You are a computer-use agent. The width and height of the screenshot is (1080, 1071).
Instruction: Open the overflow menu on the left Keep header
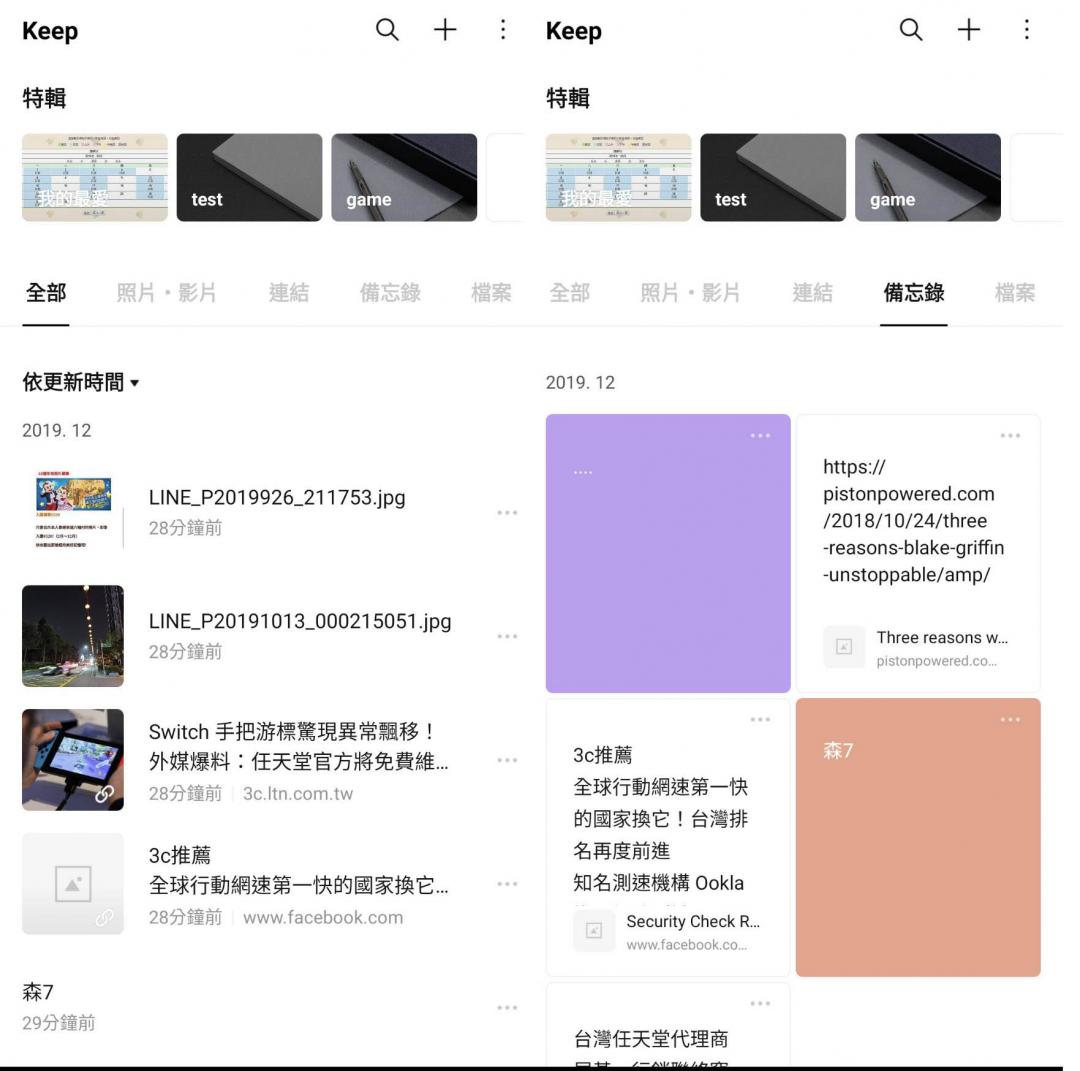point(503,30)
